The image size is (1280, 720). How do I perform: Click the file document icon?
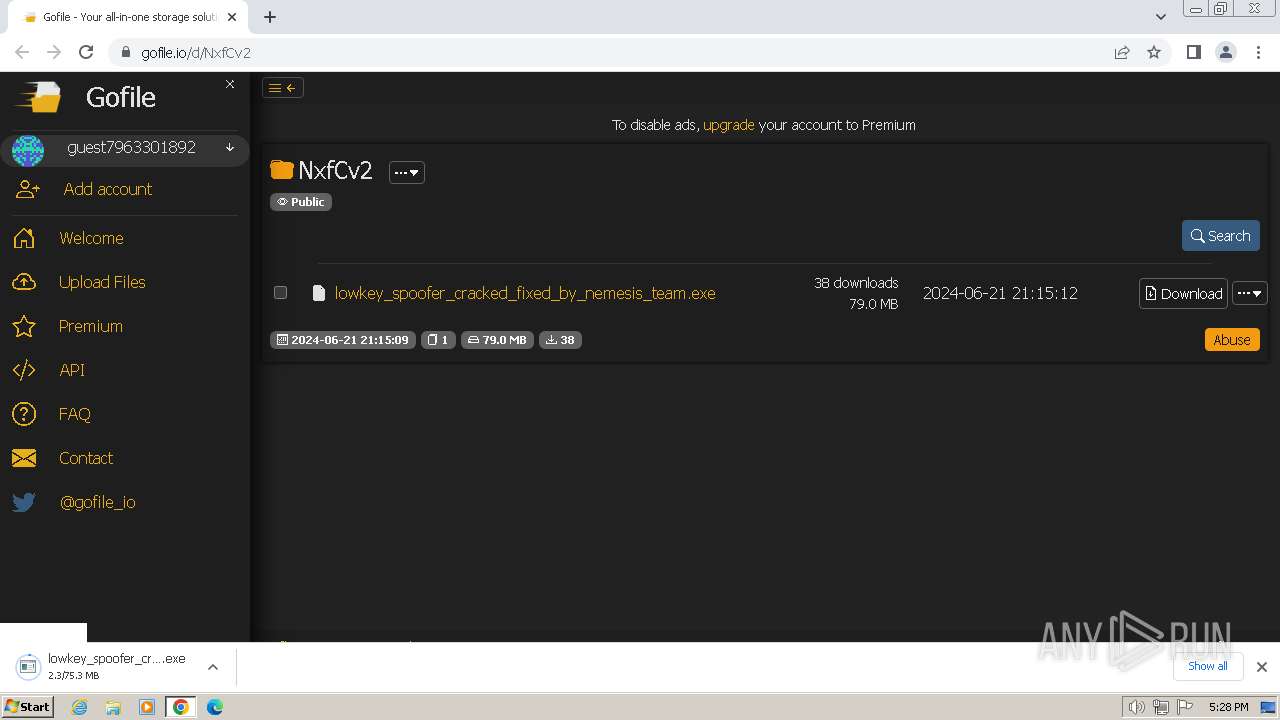coord(319,293)
